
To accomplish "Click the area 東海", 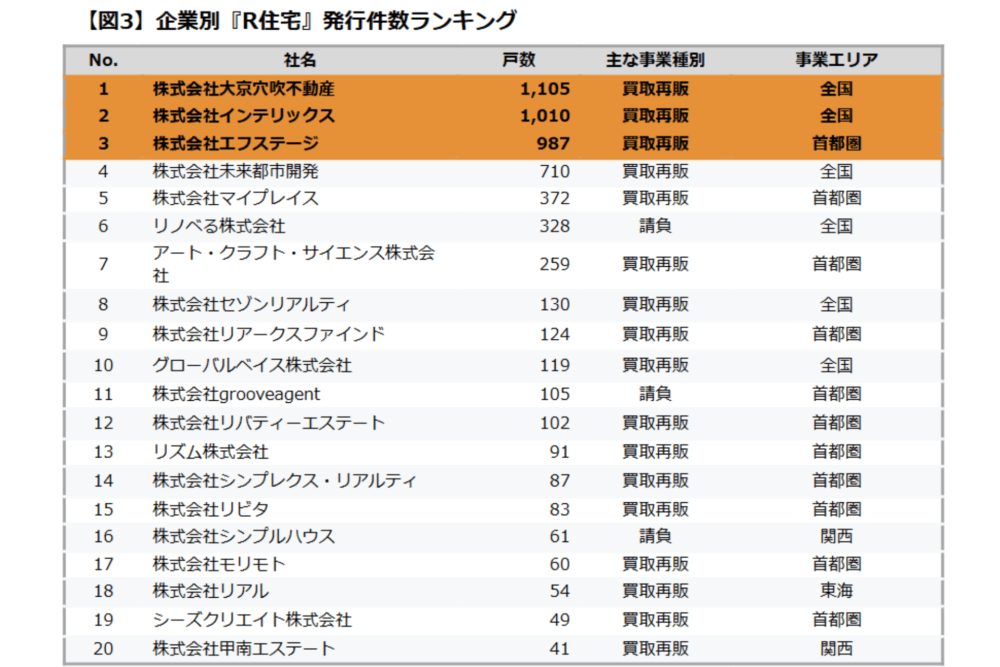I will click(836, 591).
